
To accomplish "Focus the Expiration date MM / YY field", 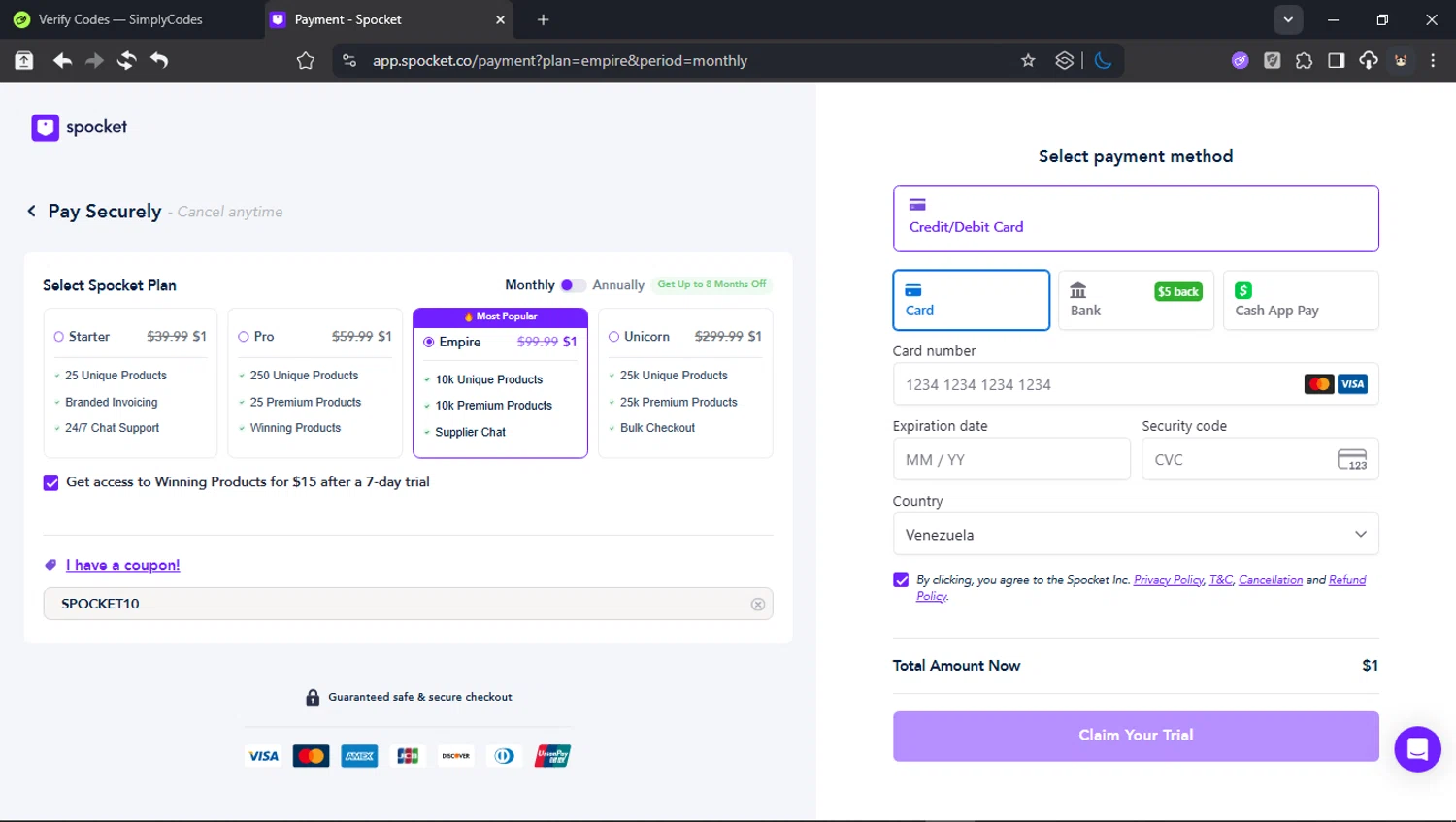I will pos(1011,459).
